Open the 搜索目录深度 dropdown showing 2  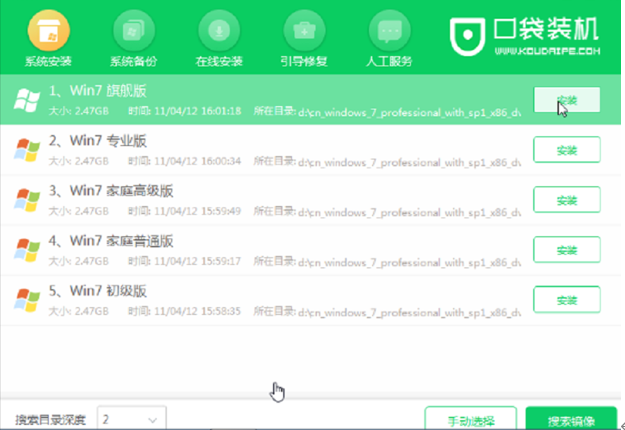pyautogui.click(x=132, y=419)
